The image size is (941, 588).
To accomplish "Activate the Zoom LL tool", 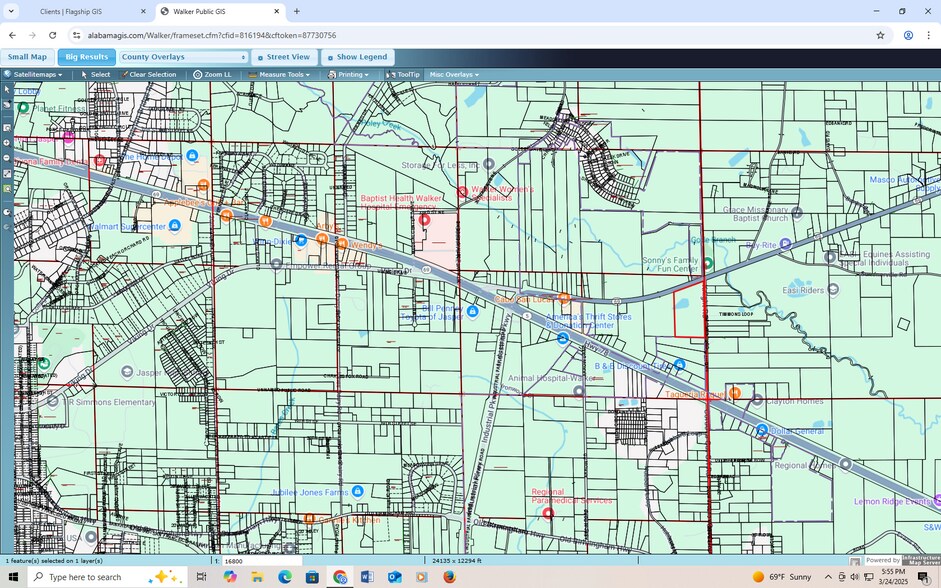I will [213, 75].
